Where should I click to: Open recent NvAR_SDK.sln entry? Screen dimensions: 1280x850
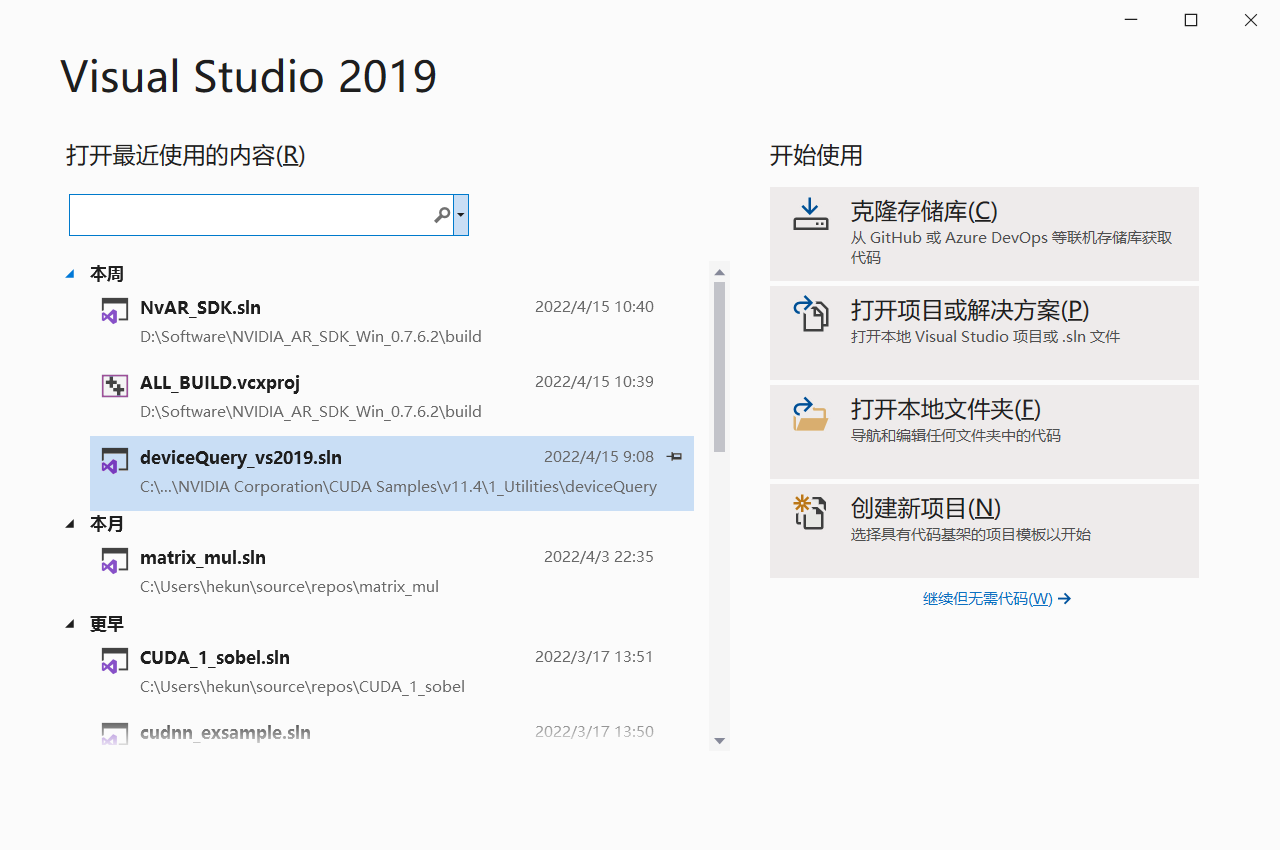point(392,322)
